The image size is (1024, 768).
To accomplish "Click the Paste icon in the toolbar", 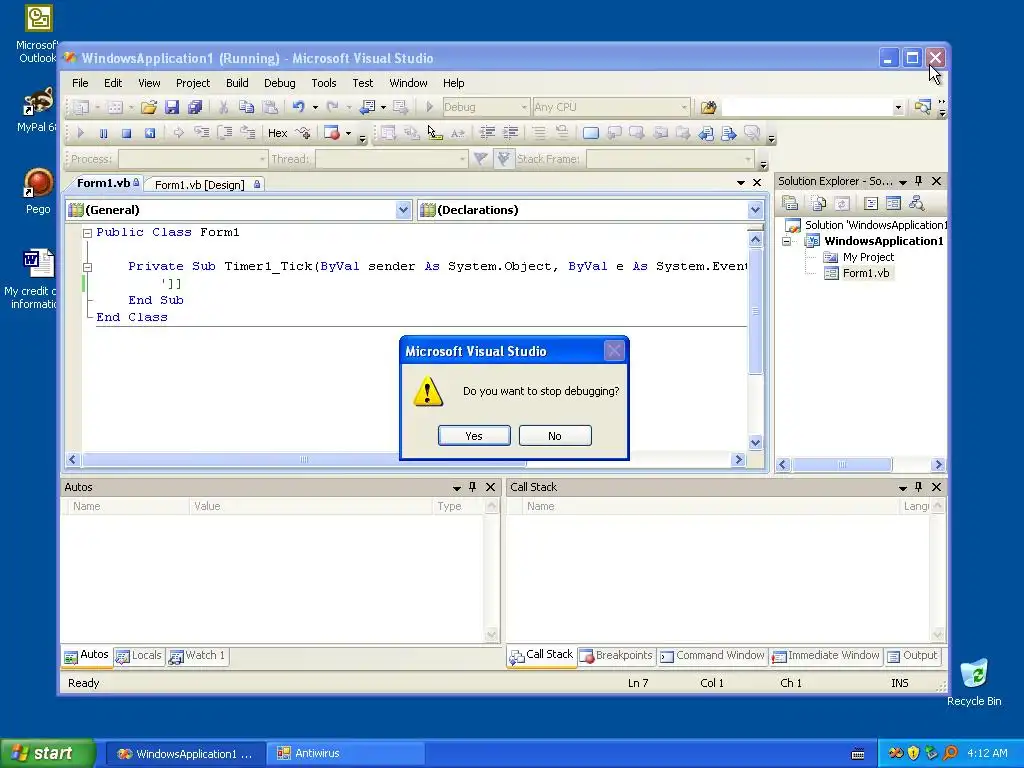I will [270, 107].
